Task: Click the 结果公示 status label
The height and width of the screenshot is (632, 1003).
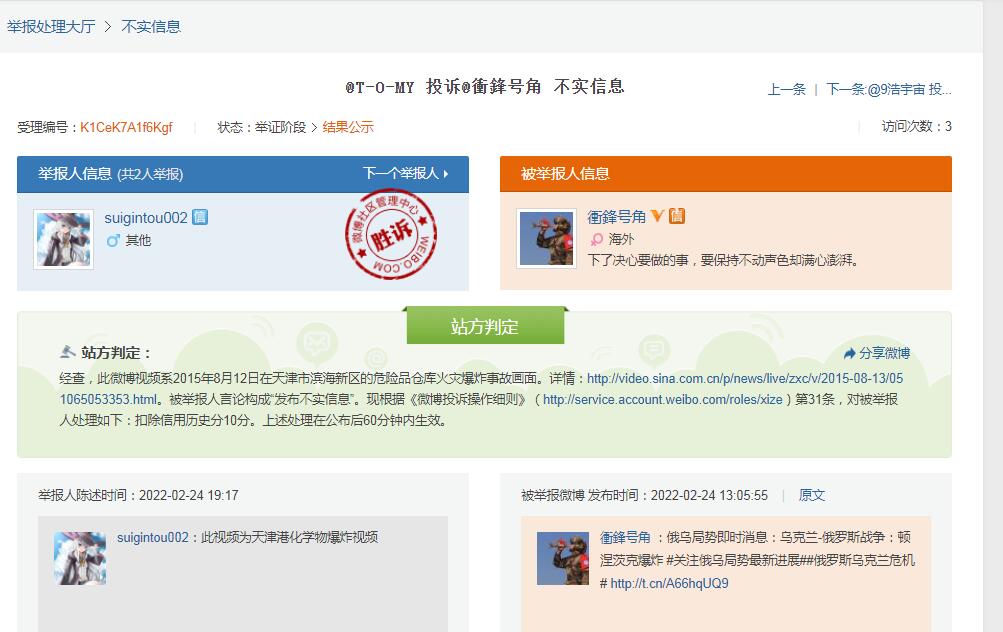Action: [348, 127]
